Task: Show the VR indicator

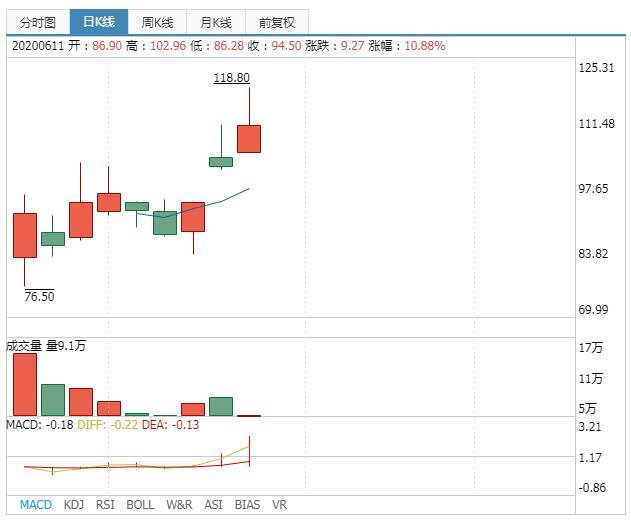Action: click(x=279, y=505)
